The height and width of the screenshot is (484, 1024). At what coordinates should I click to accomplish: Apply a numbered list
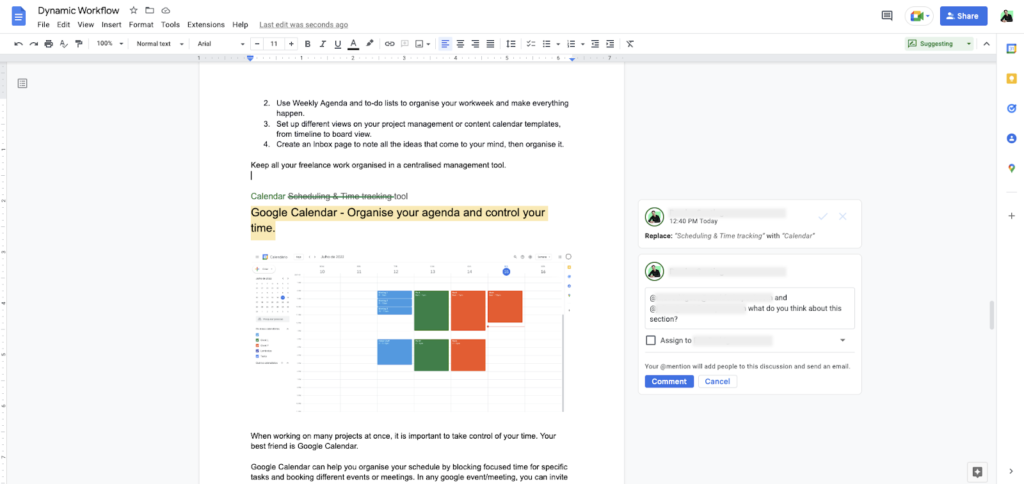(571, 44)
